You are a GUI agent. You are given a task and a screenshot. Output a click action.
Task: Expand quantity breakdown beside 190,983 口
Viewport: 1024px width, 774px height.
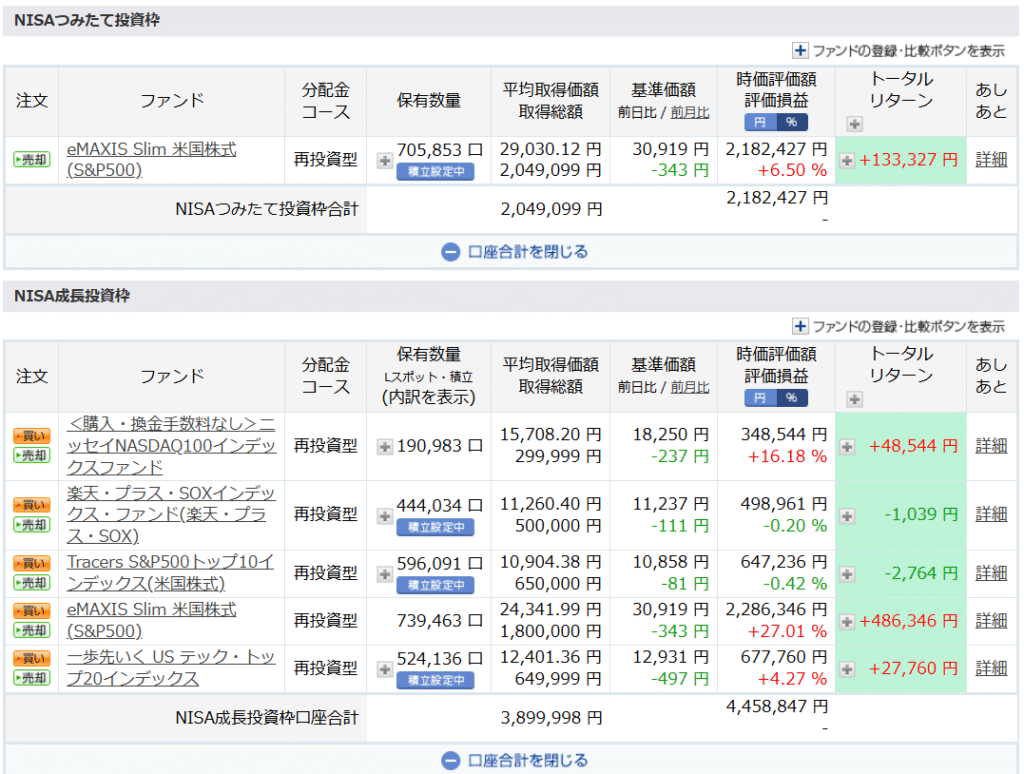(385, 447)
